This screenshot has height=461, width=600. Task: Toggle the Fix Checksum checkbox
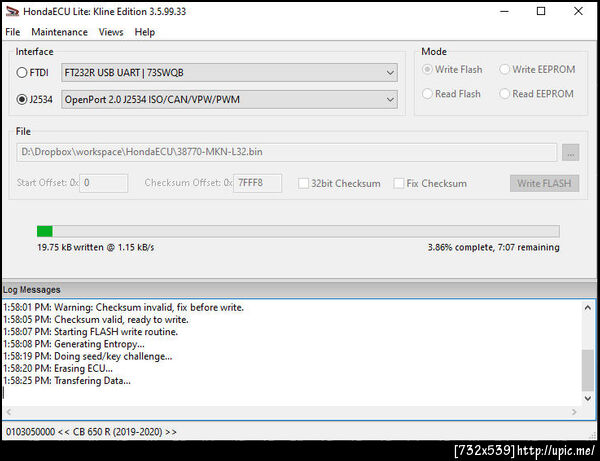(399, 184)
